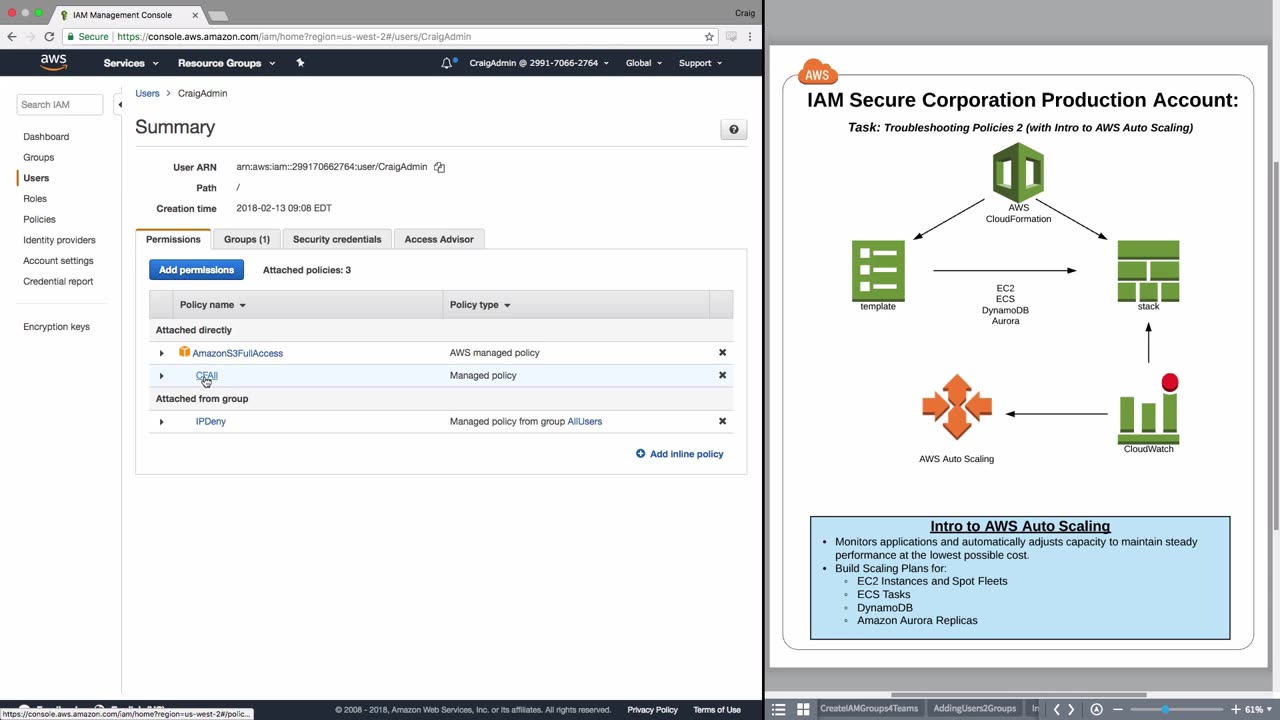Click the AmazonS3FullAccess orange box icon

[184, 353]
